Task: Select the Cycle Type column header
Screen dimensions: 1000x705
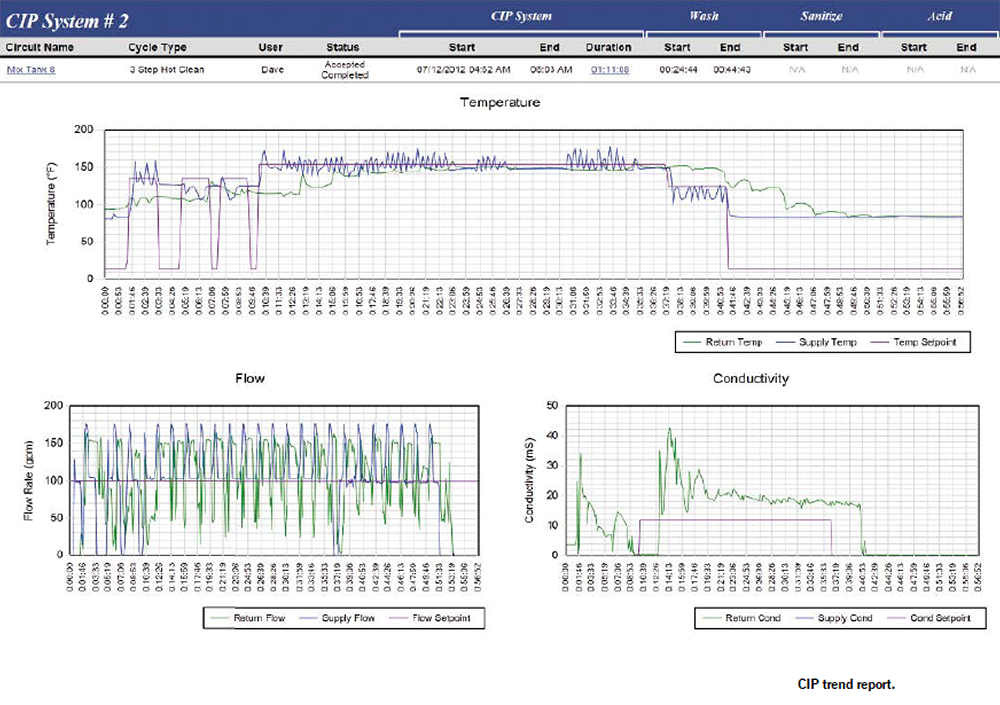Action: (x=157, y=47)
